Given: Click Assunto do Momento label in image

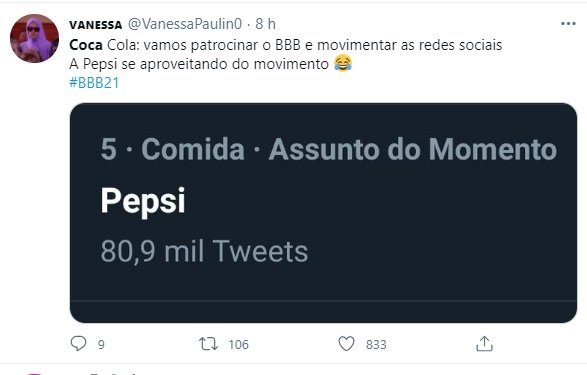Looking at the screenshot, I should point(413,149).
